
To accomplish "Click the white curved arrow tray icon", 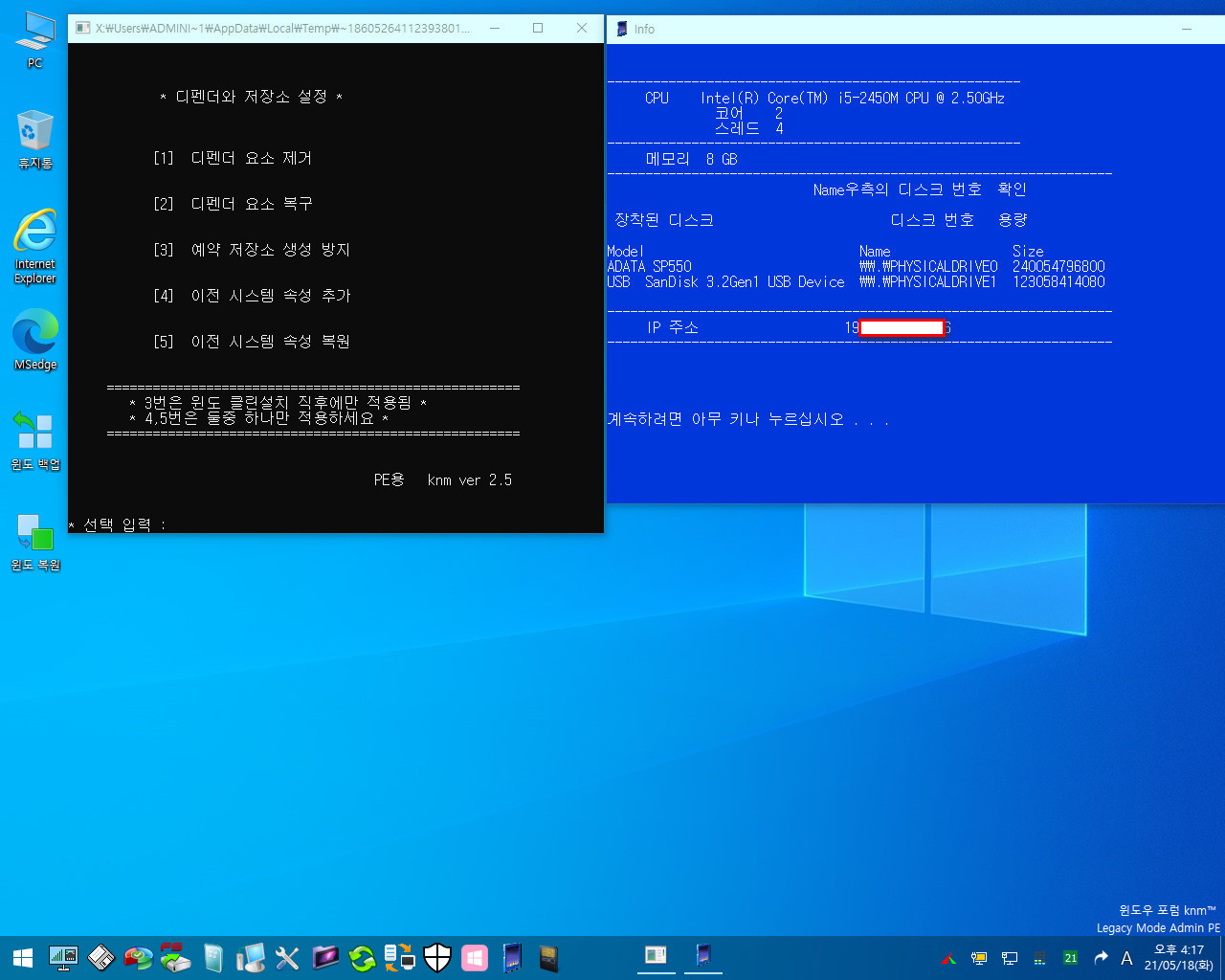I will 1101,958.
